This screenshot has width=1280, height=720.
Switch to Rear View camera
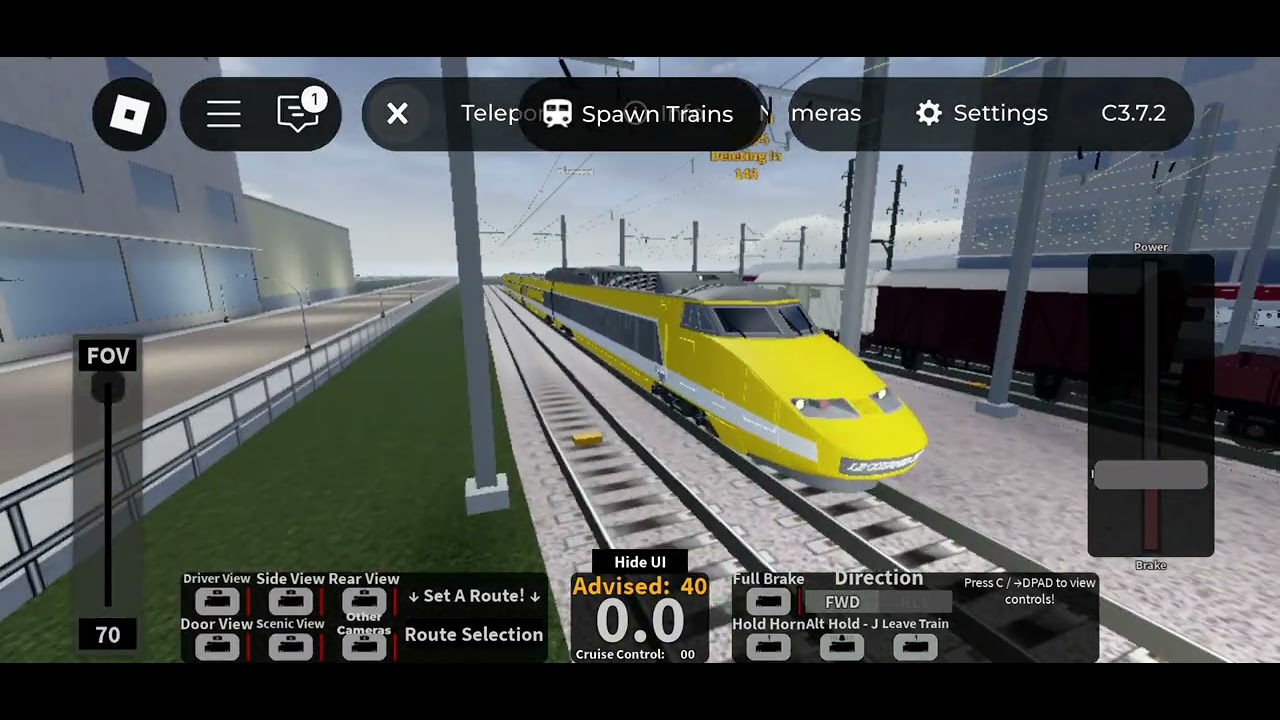pos(364,601)
